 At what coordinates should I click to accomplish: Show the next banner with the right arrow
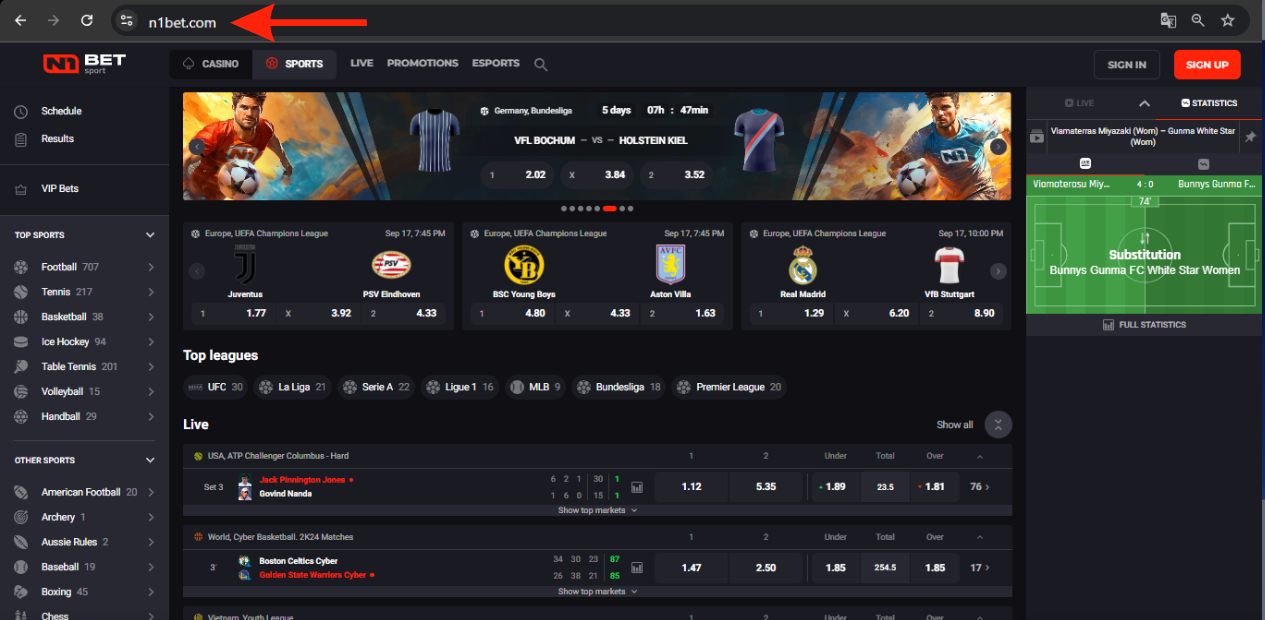pyautogui.click(x=998, y=147)
